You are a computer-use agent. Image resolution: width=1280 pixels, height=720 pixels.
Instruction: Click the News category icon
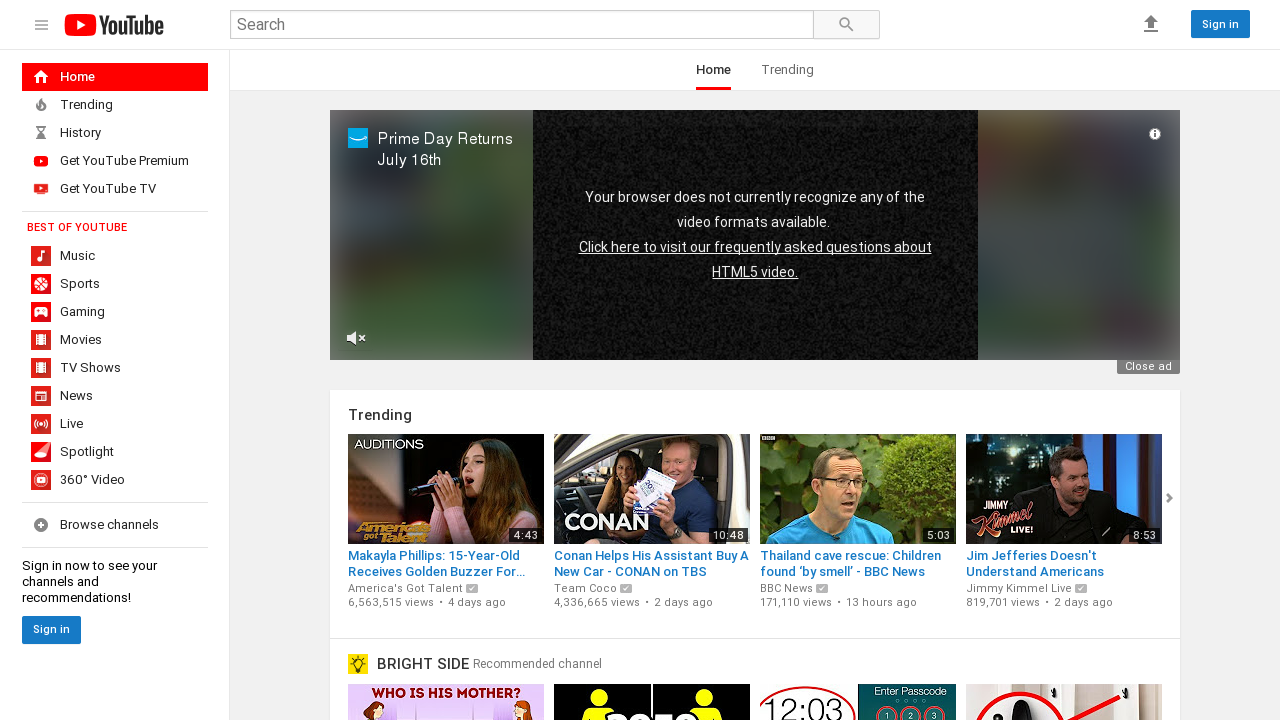click(x=41, y=396)
